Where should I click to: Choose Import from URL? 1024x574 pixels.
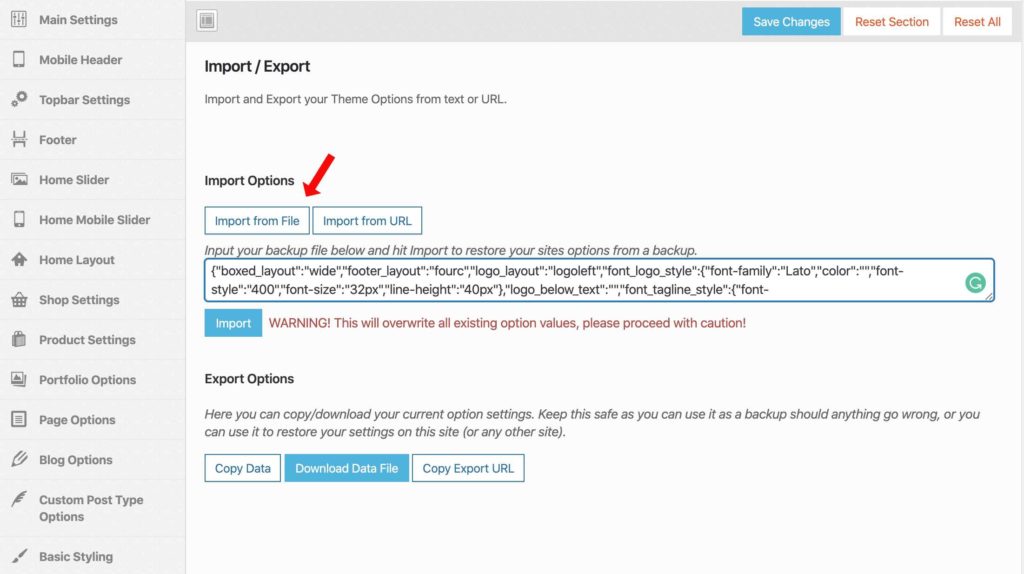(x=367, y=221)
